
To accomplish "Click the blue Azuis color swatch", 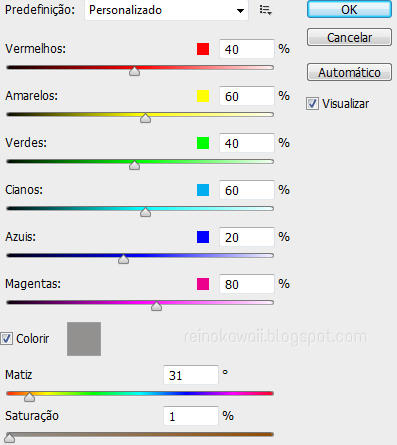I will (203, 237).
